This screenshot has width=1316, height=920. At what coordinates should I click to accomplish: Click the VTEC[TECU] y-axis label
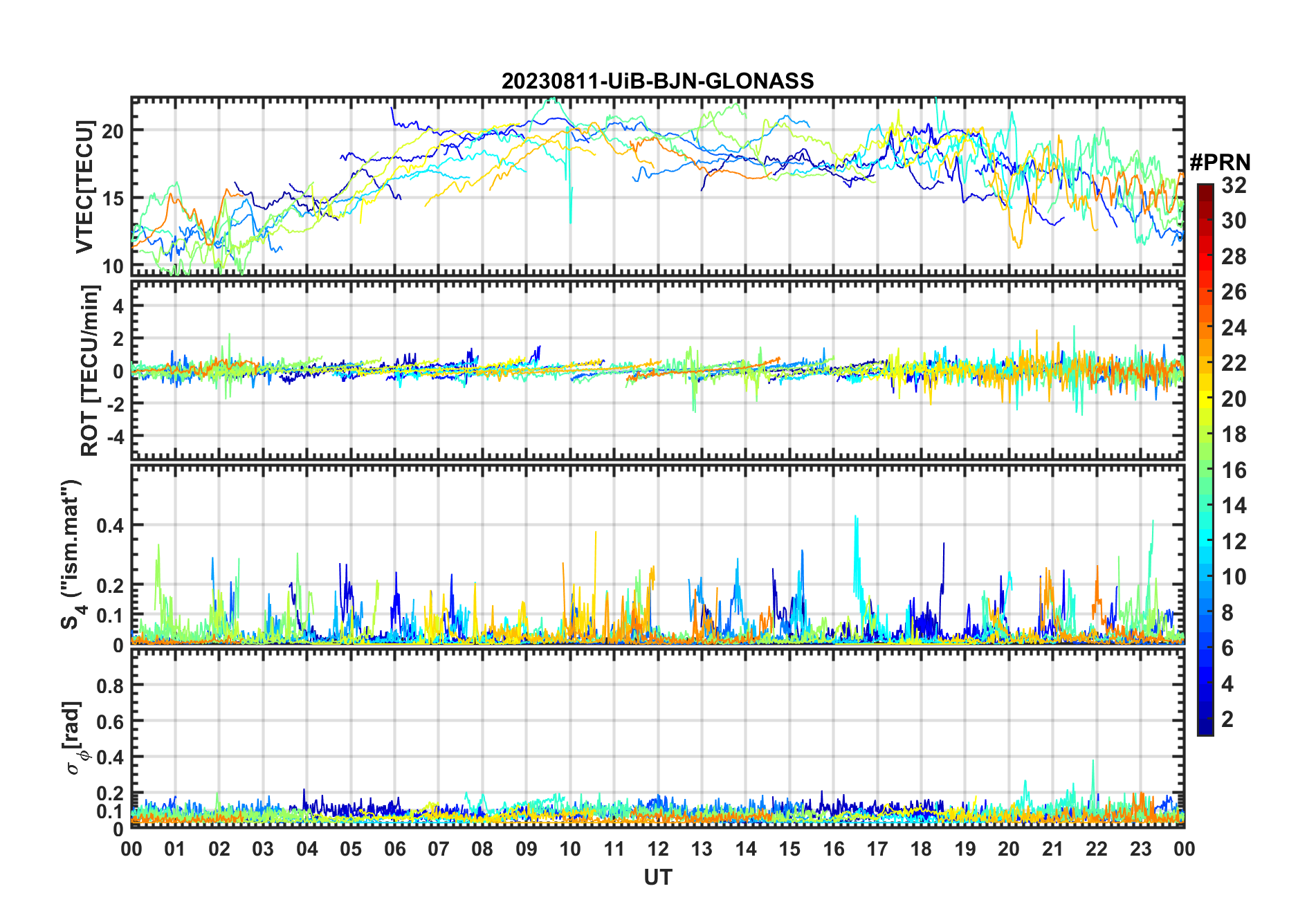click(85, 187)
